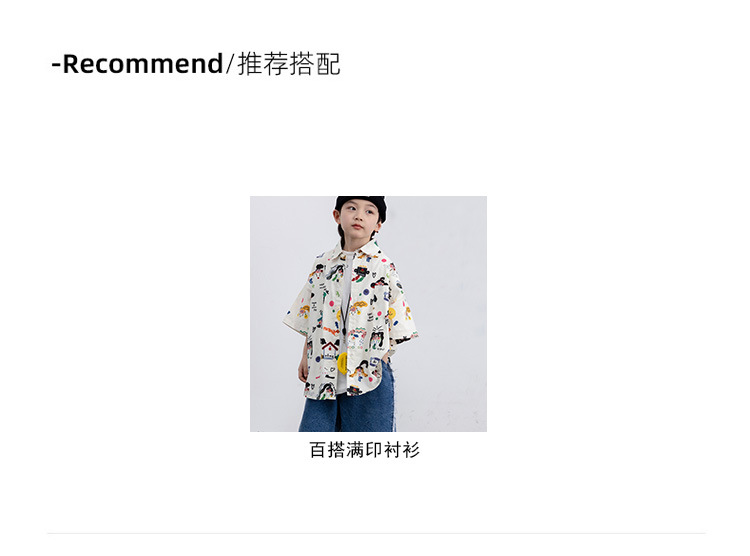
Task: Click the bold "Recommend" heading word
Action: click(143, 64)
